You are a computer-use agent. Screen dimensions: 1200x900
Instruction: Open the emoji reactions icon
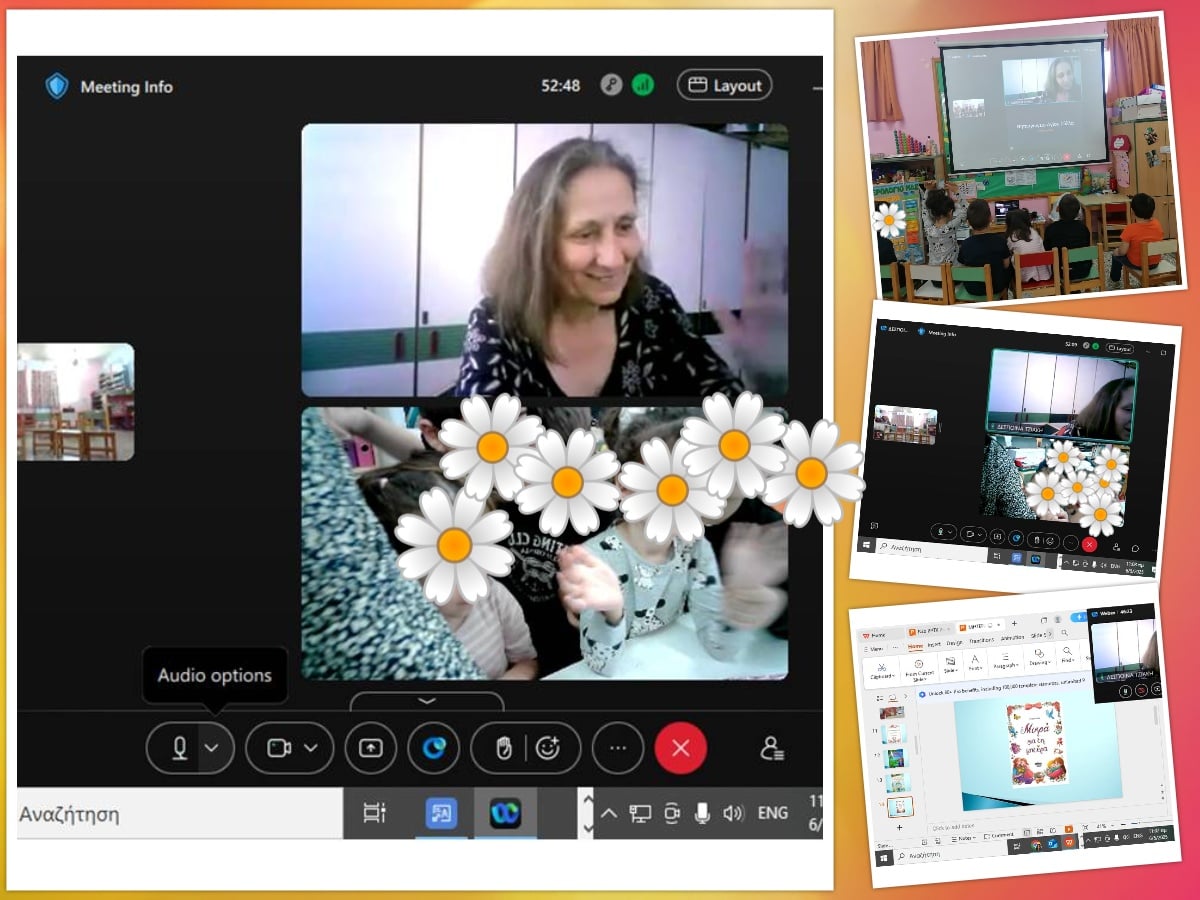click(x=547, y=748)
